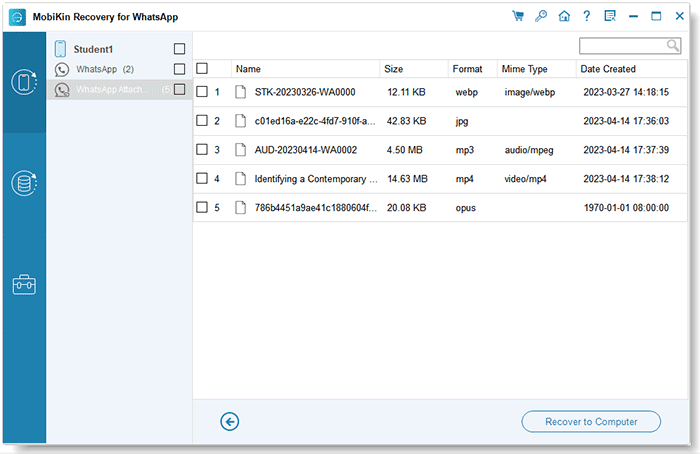The height and width of the screenshot is (454, 700).
Task: Select the Student1 device tree item
Action: tap(120, 49)
